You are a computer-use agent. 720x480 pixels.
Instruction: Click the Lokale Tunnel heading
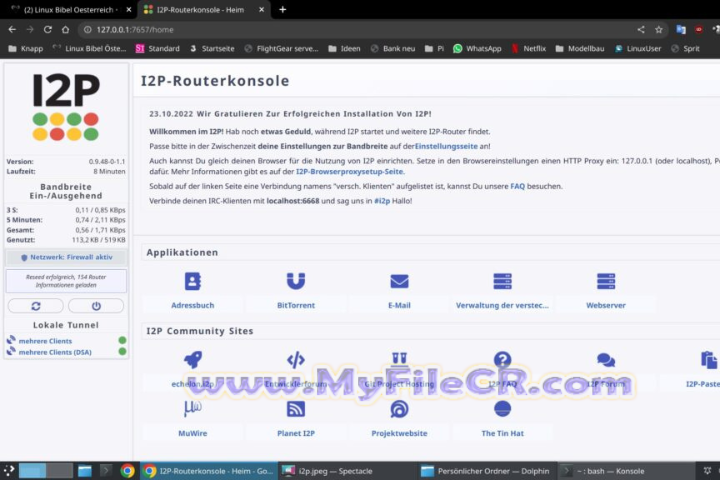tap(66, 325)
